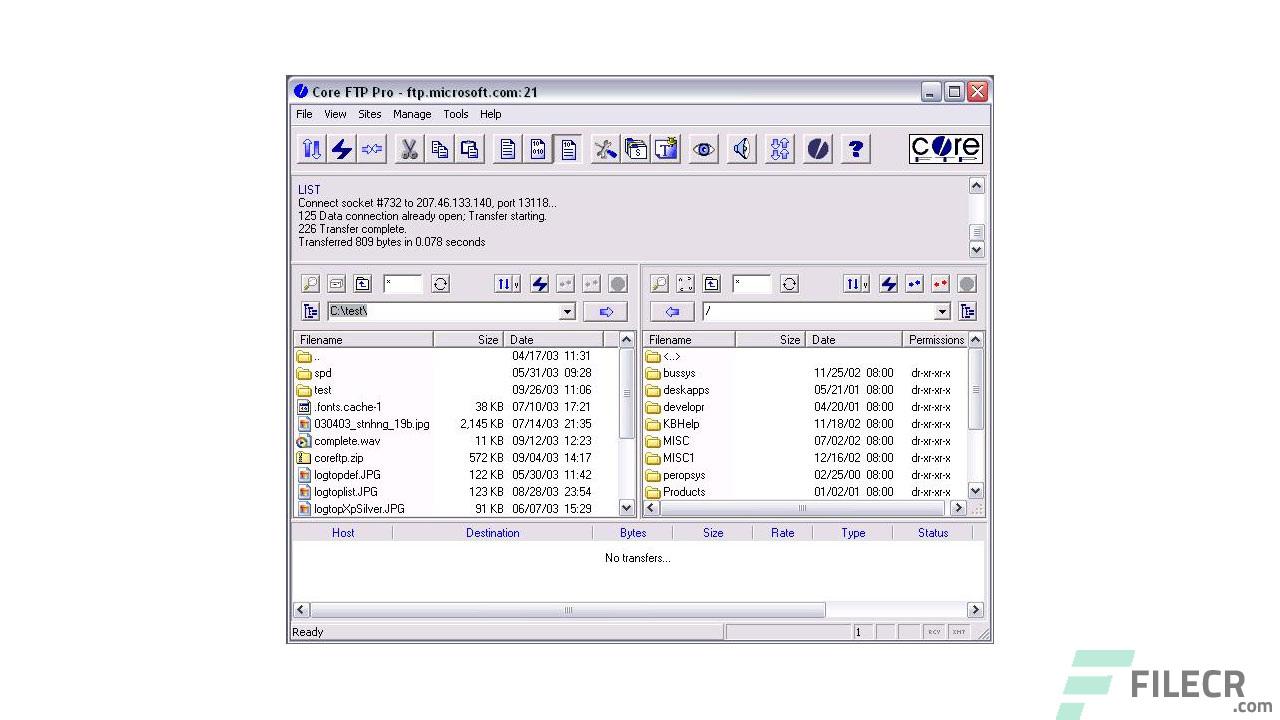The width and height of the screenshot is (1280, 720).
Task: Open the templates folder icon with S
Action: pyautogui.click(x=636, y=149)
